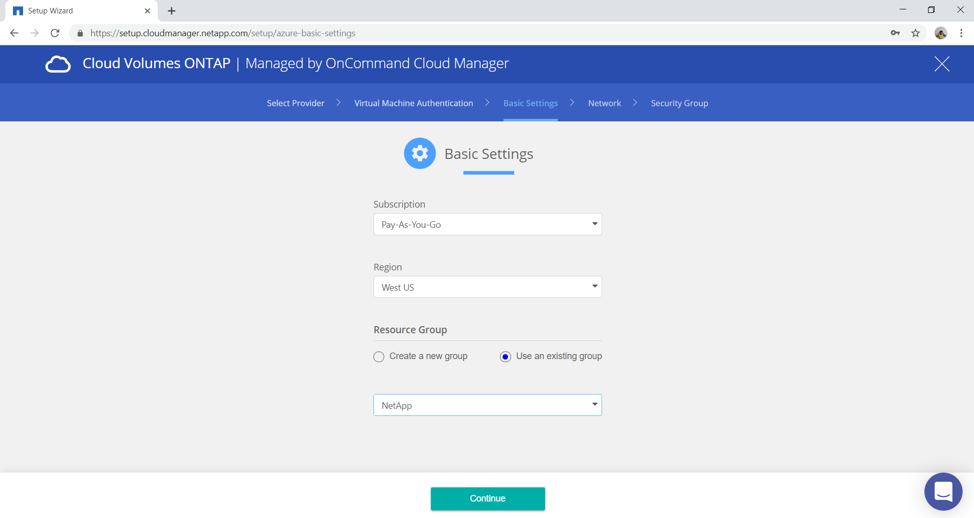Screen dimensions: 974x518
Task: Click the Cloud Volumes ONTAP cloud logo
Action: tap(58, 64)
